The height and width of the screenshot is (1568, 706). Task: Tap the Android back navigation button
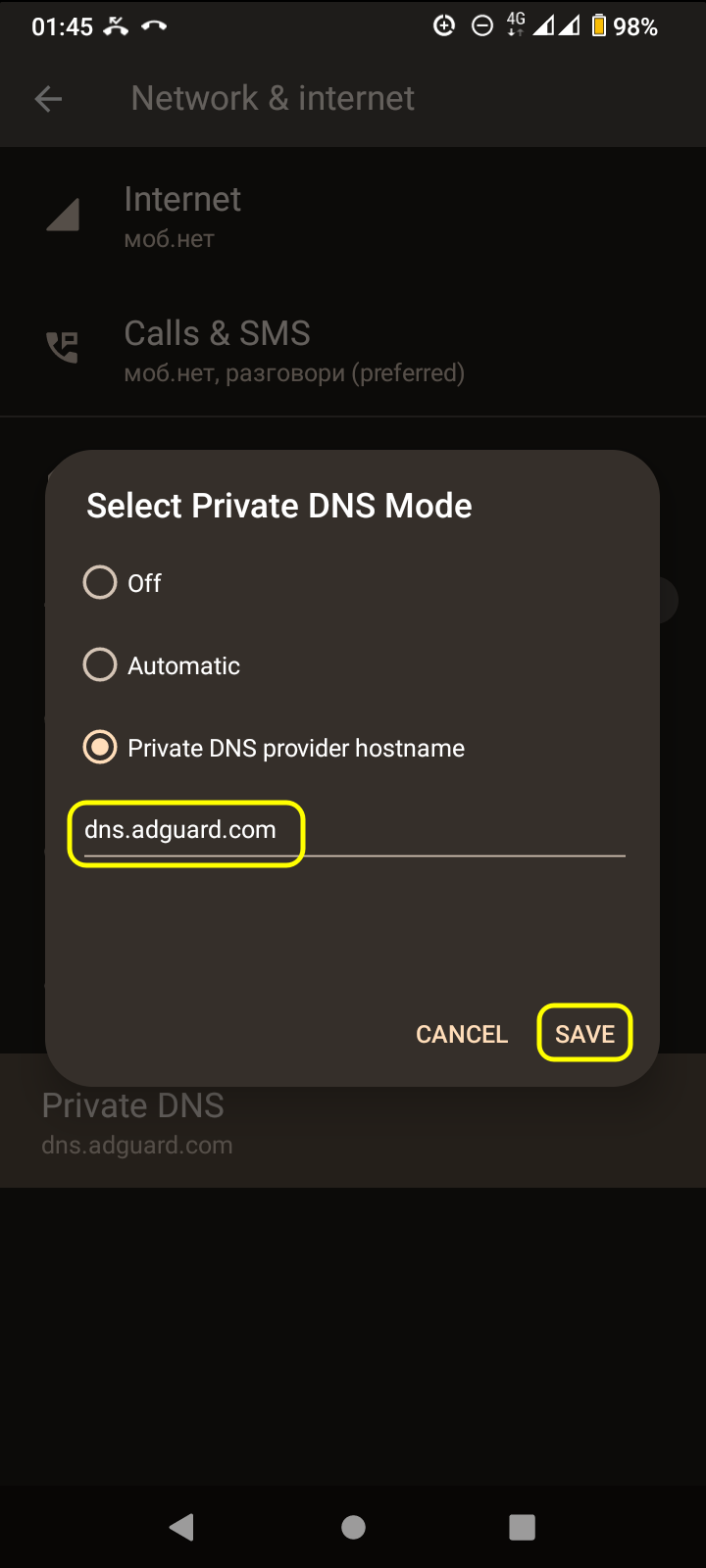pyautogui.click(x=182, y=1527)
